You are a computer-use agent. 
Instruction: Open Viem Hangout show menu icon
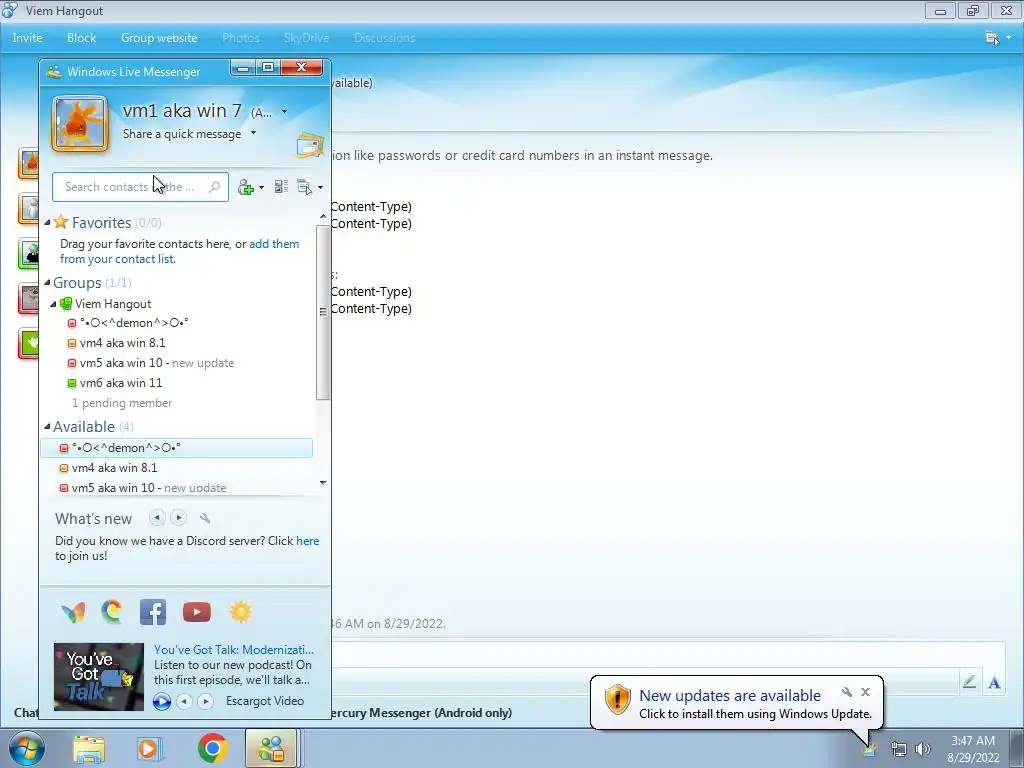[992, 38]
